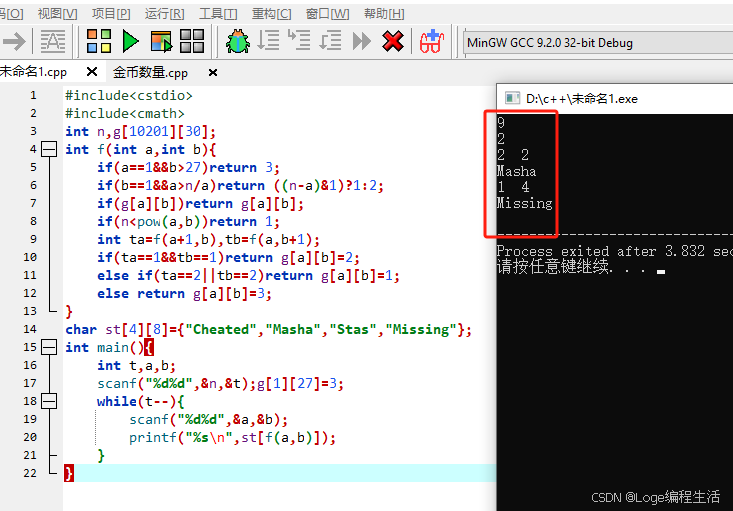The height and width of the screenshot is (511, 733).
Task: Click the continue execution double-arrow icon
Action: pos(361,41)
